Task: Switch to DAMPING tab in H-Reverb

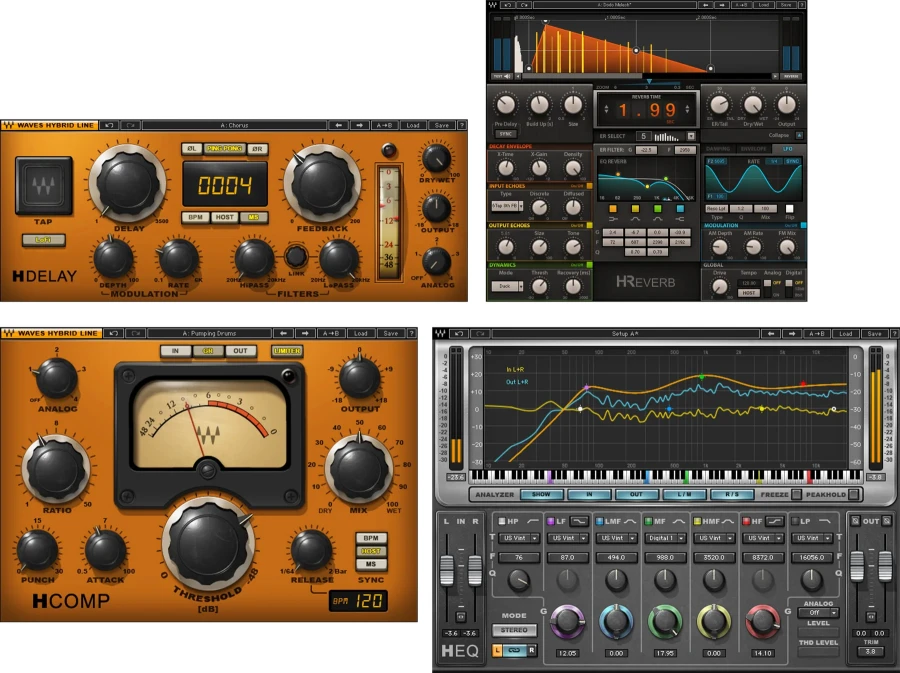Action: 717,149
